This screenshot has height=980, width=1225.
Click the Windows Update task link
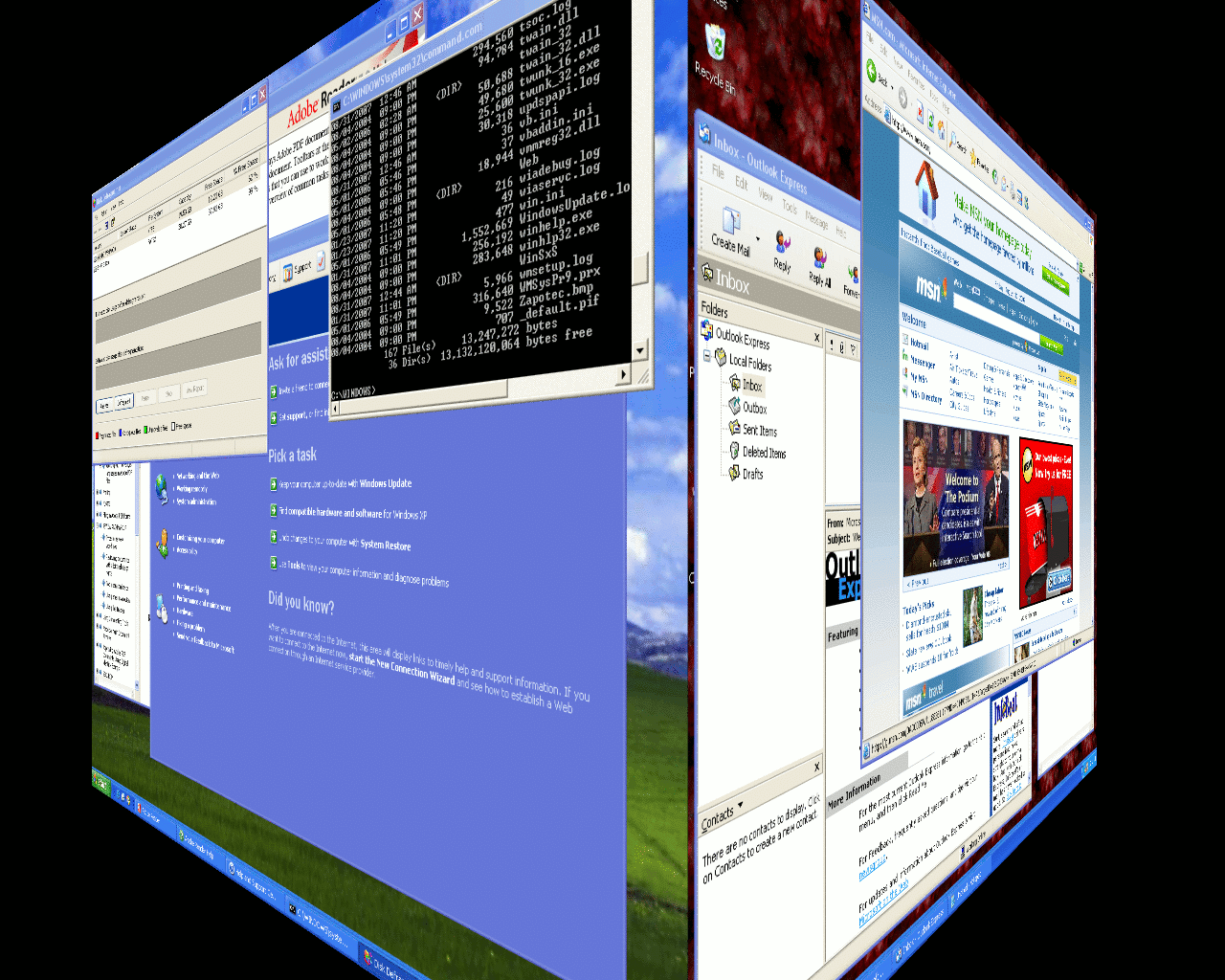click(386, 483)
